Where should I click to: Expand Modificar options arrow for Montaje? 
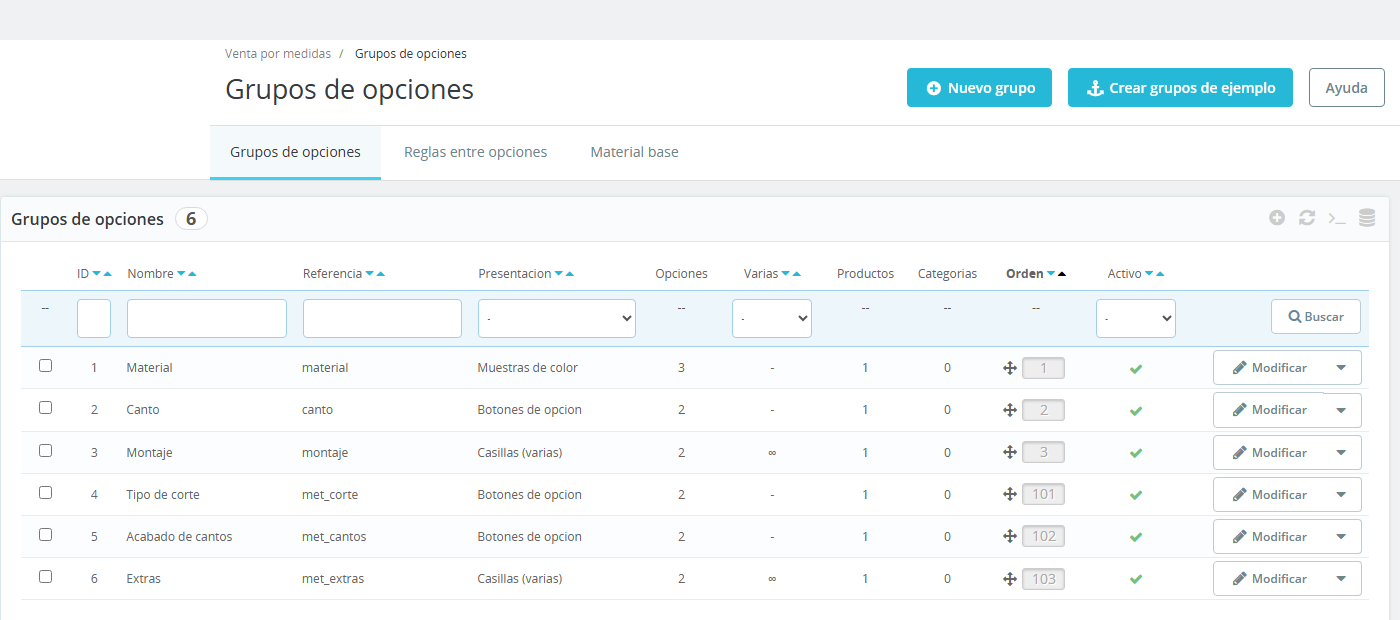(x=1341, y=452)
